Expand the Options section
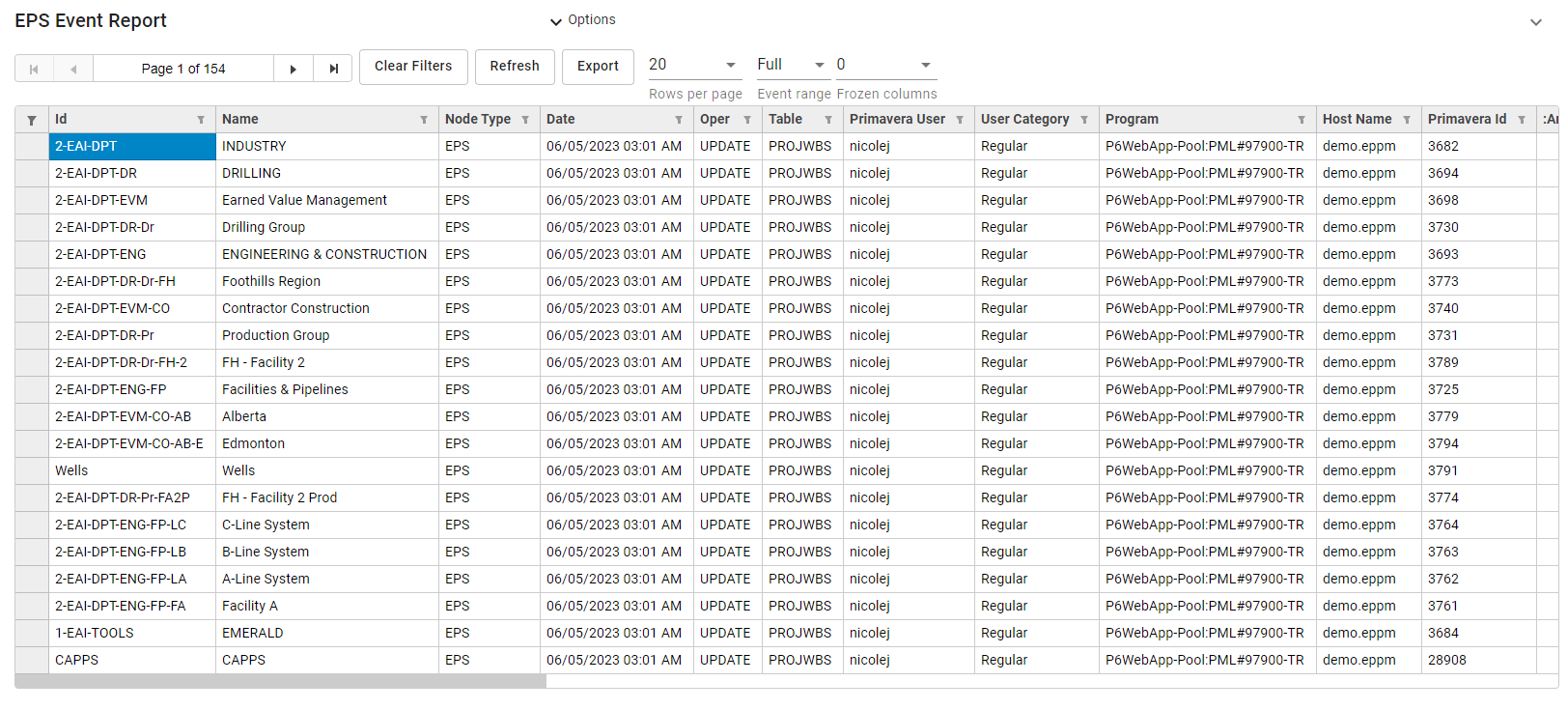The width and height of the screenshot is (1568, 710). tap(582, 20)
